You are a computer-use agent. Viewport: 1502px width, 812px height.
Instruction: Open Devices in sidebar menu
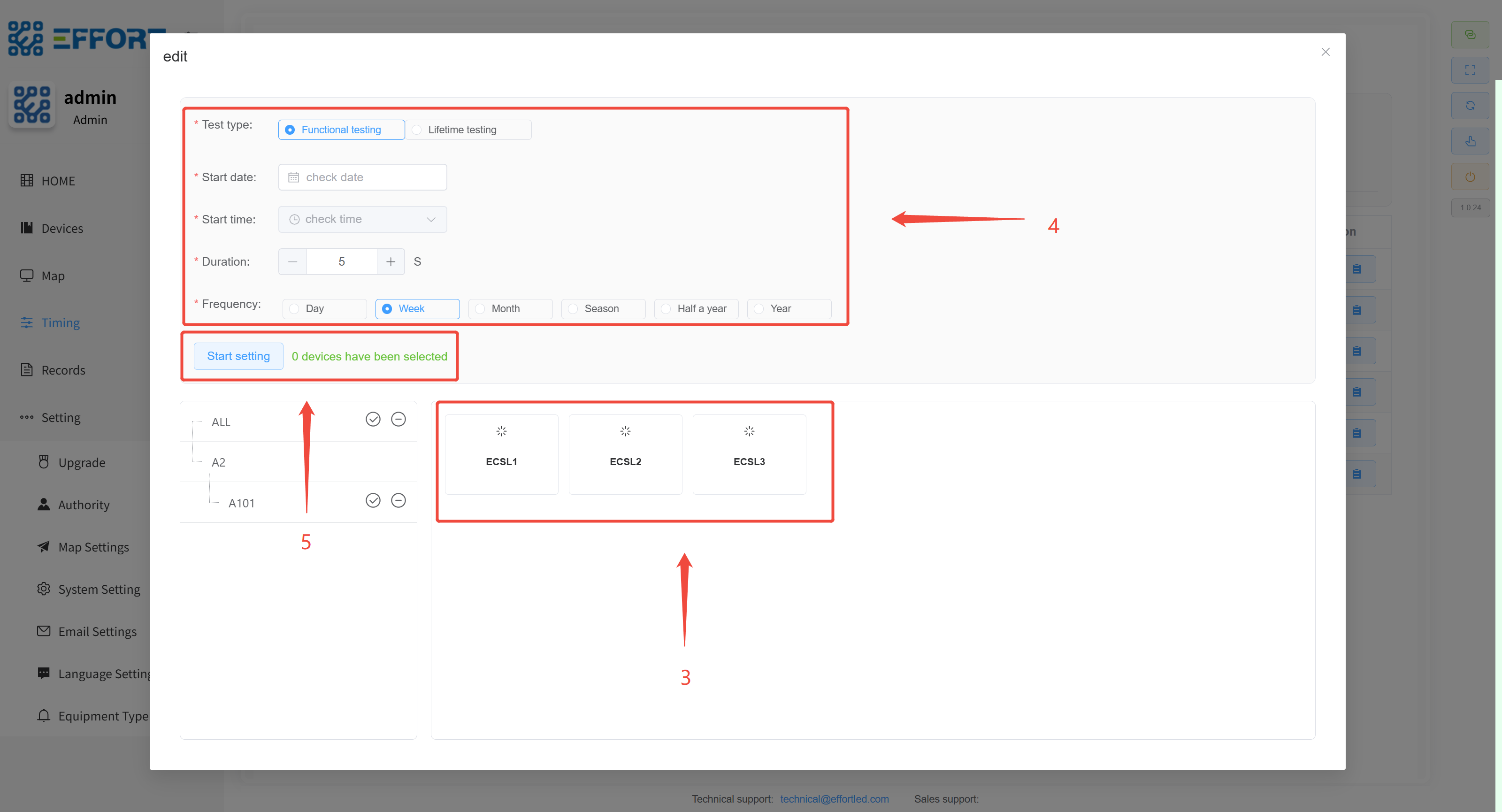(x=62, y=229)
